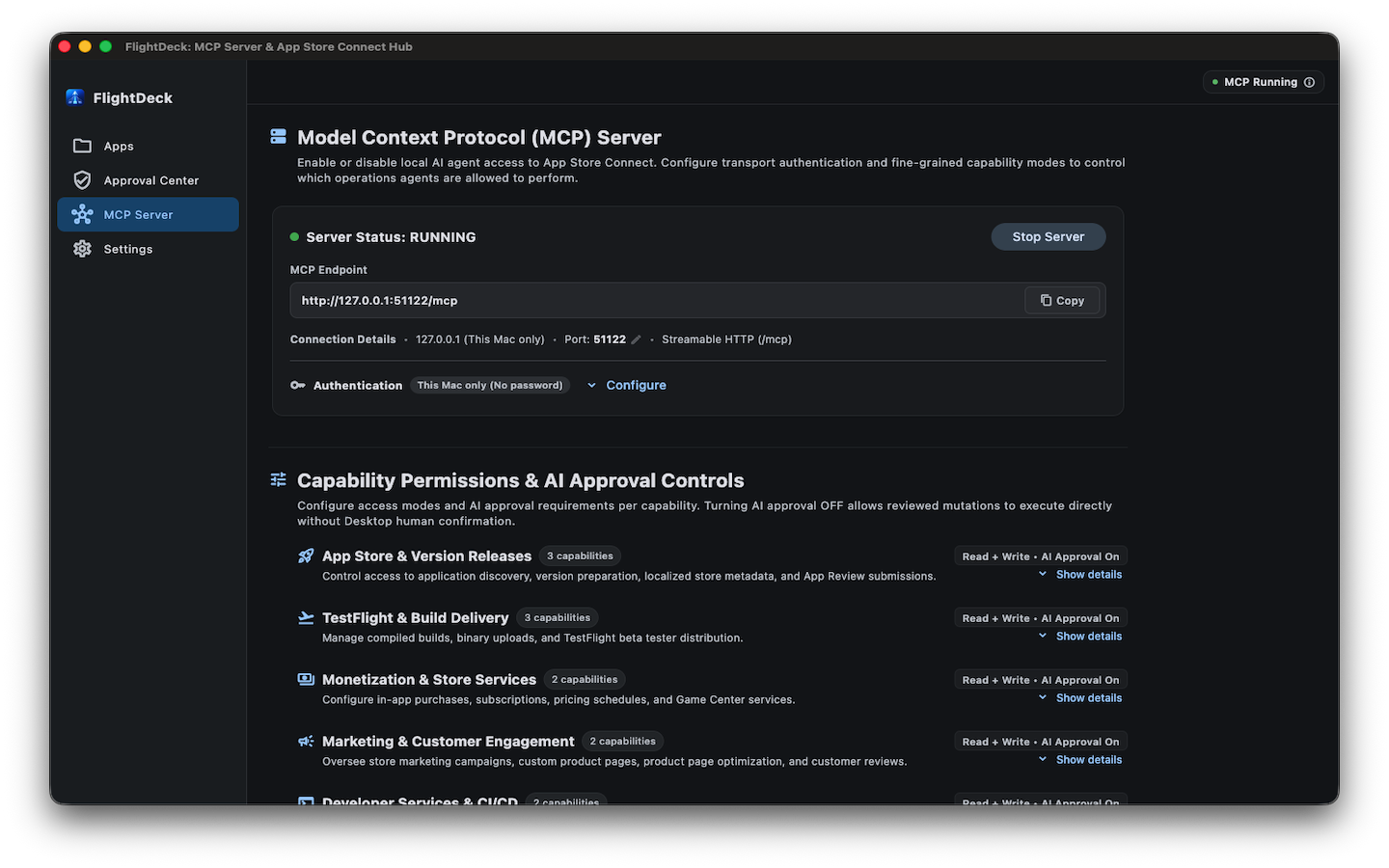Expand the Authentication Configure option

(627, 385)
